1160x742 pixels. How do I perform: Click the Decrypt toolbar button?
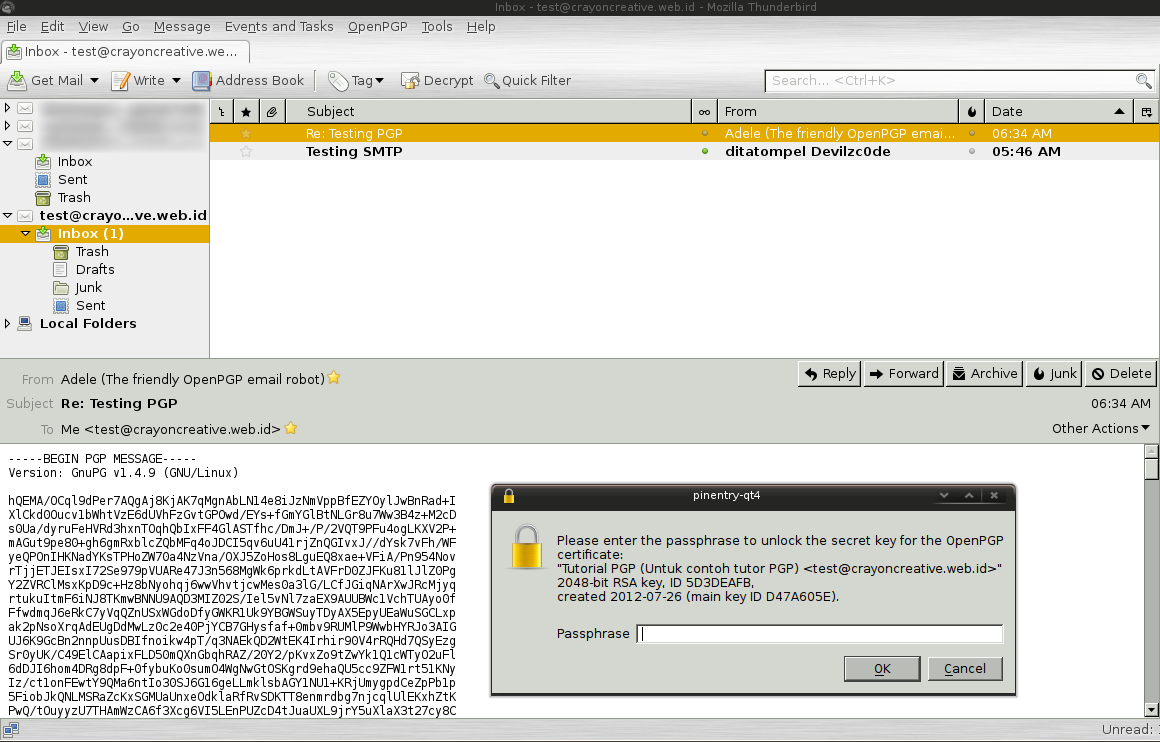point(436,80)
